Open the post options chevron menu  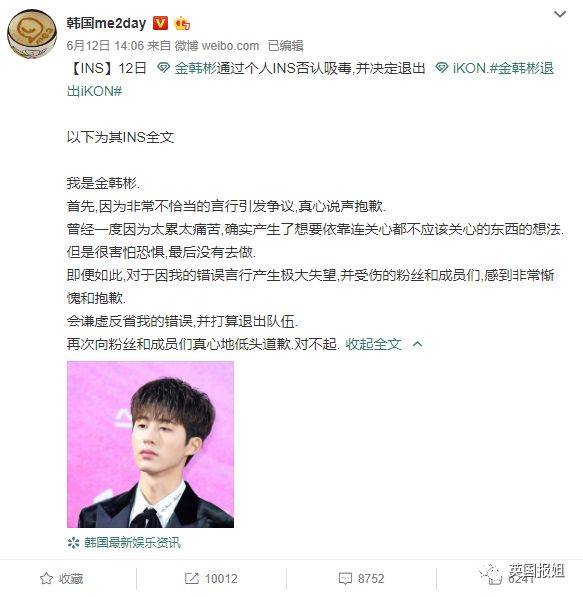pos(559,14)
